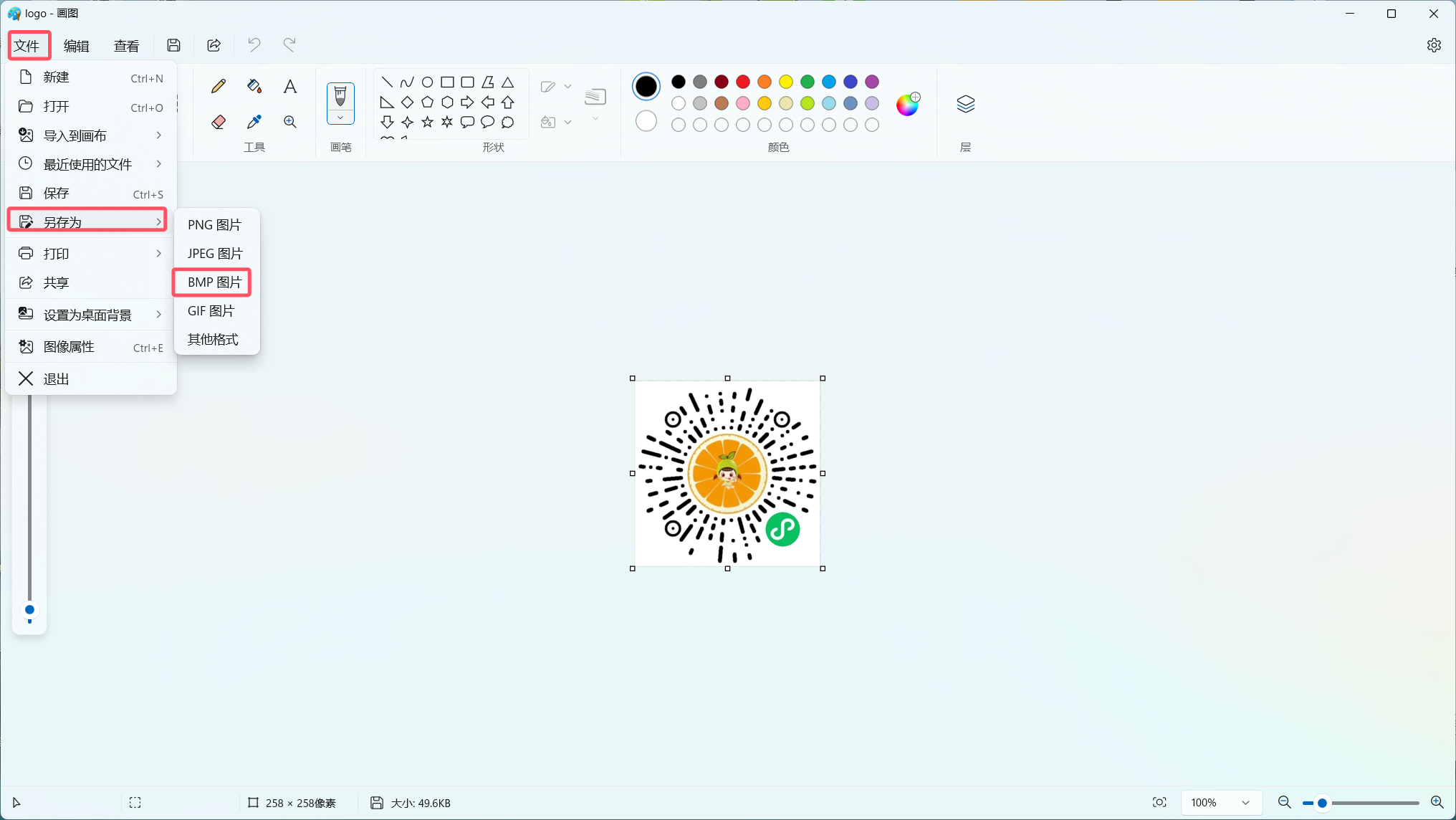Screen dimensions: 1456x820
Task: Save as GIF 图片
Action: pos(216,311)
